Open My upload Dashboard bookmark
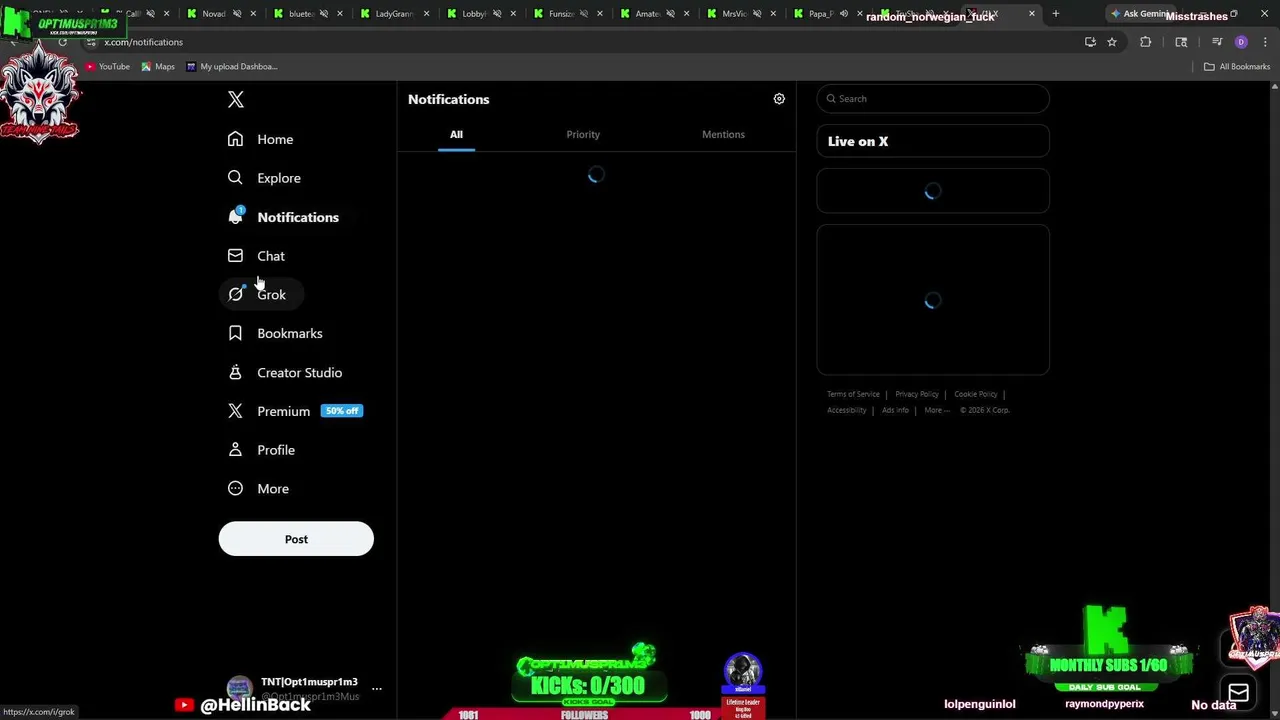Screen dimensions: 1280x720 tap(232, 66)
